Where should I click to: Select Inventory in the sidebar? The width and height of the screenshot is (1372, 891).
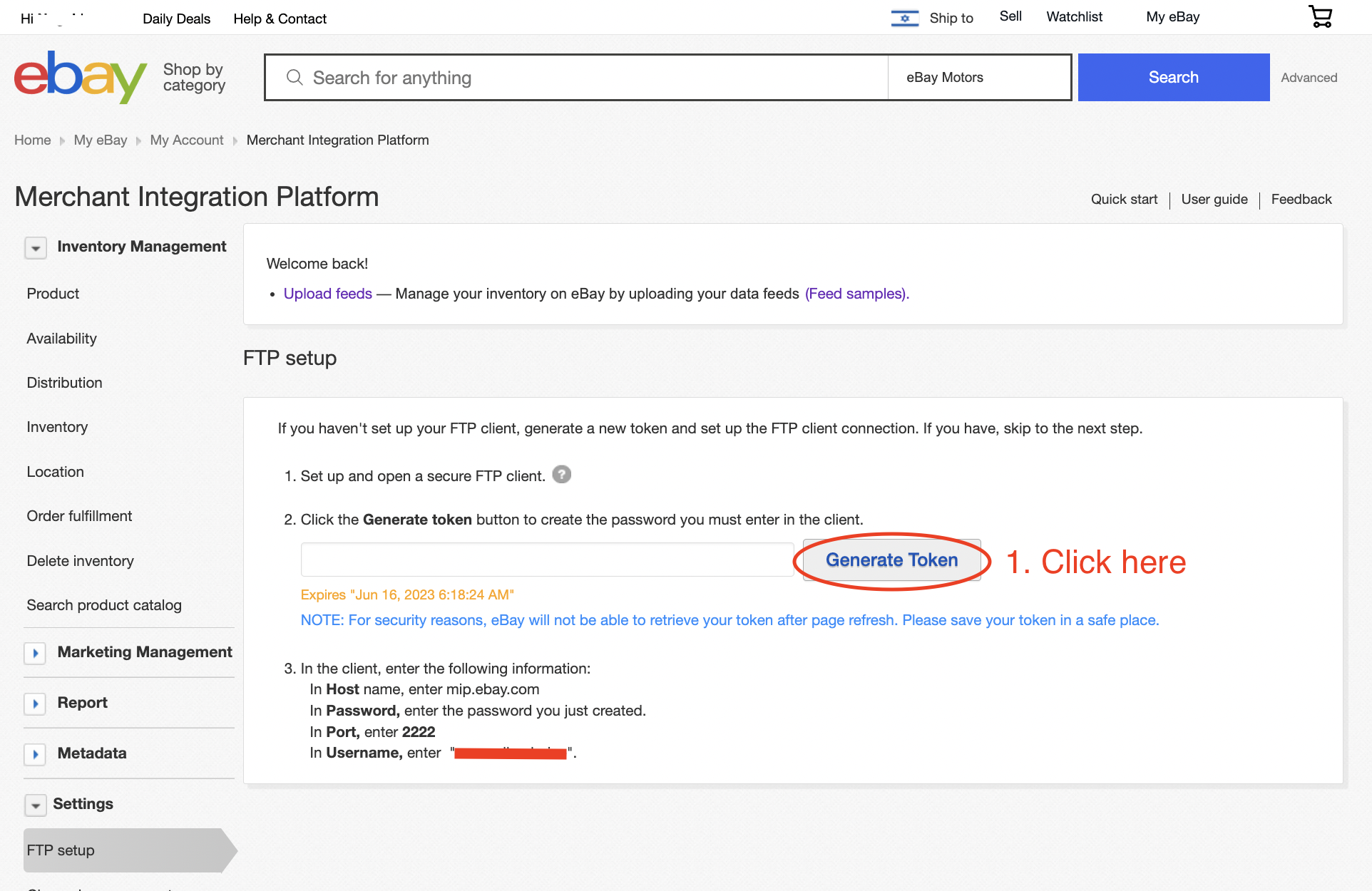(57, 427)
